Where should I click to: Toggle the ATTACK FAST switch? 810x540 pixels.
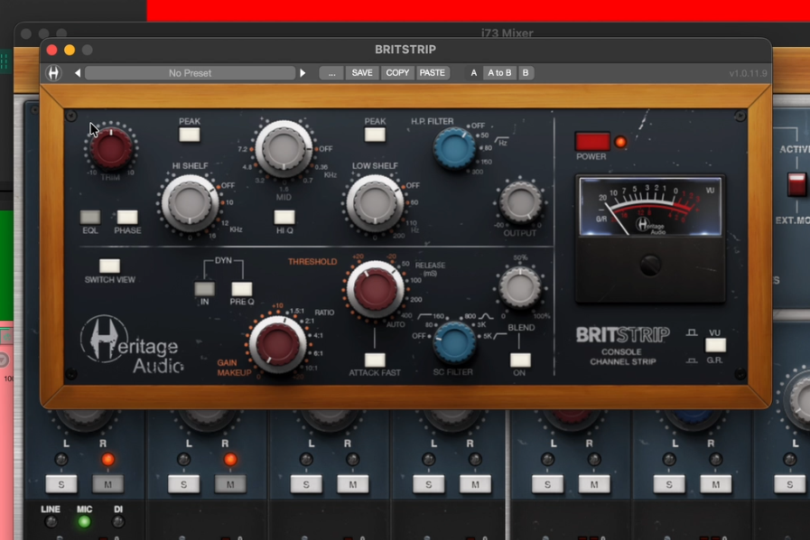[375, 360]
